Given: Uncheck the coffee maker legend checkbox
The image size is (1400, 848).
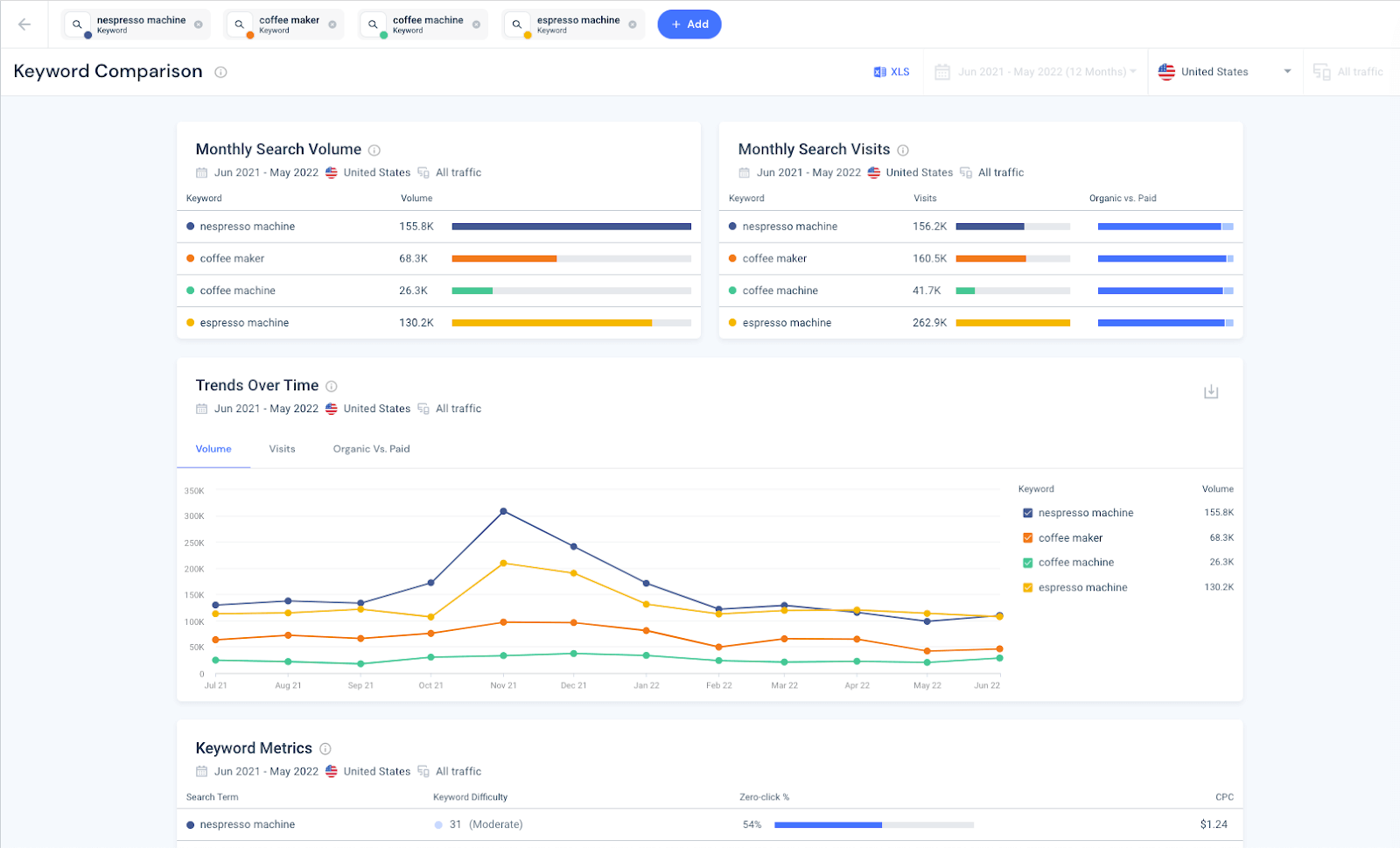Looking at the screenshot, I should [1027, 537].
